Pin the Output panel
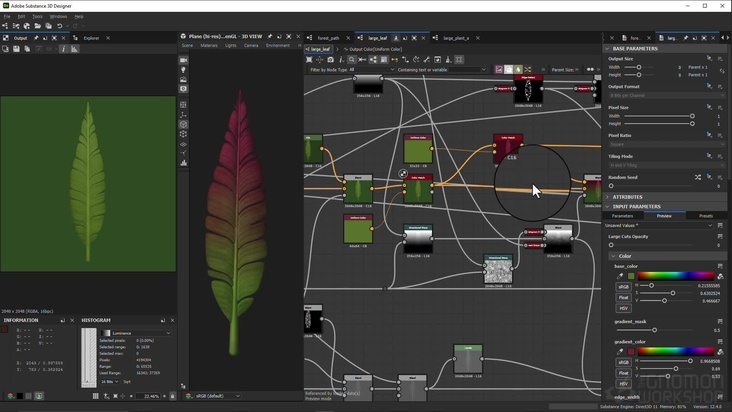This screenshot has width=732, height=412. (x=36, y=38)
